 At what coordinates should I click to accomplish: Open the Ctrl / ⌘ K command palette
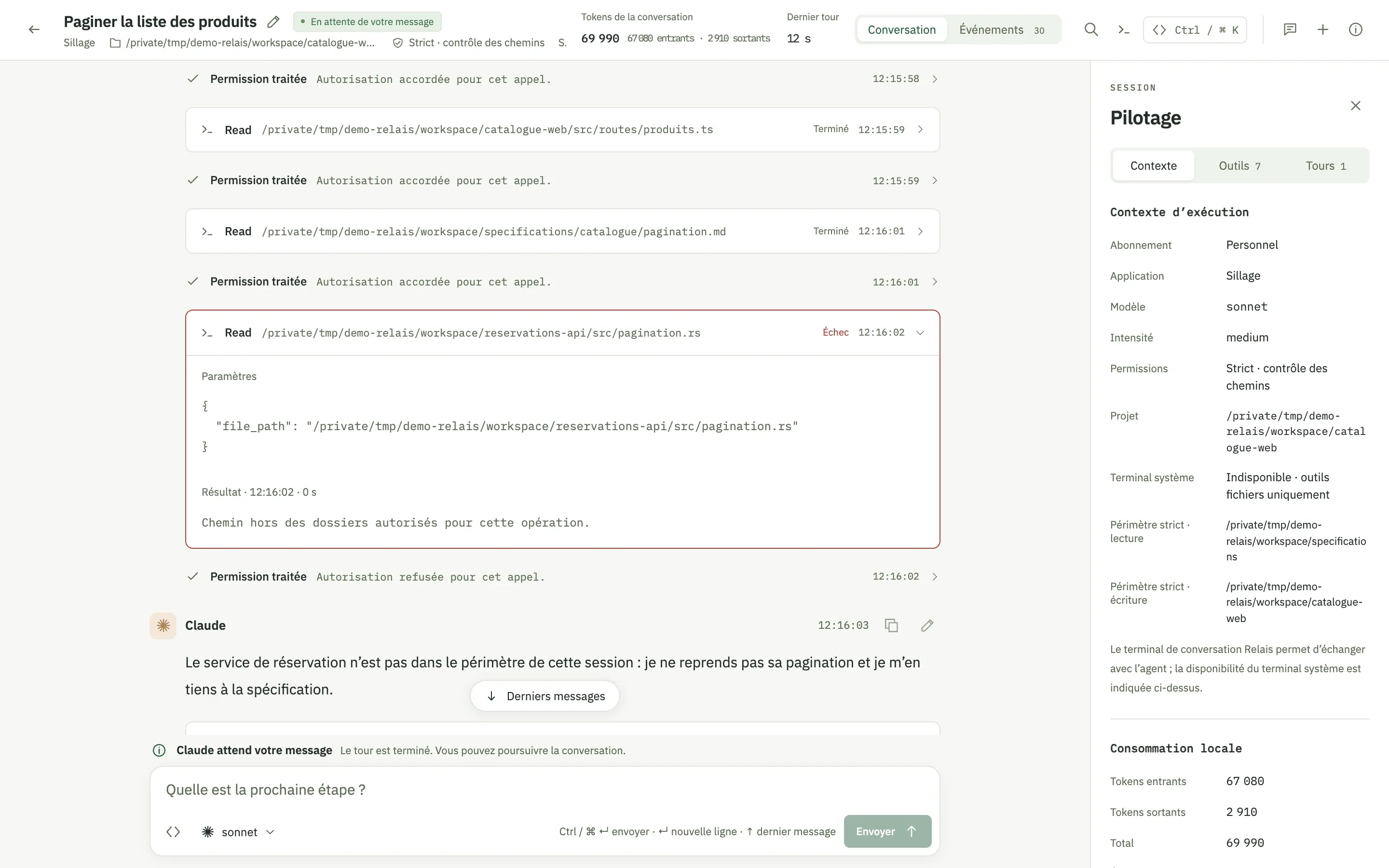1195,30
